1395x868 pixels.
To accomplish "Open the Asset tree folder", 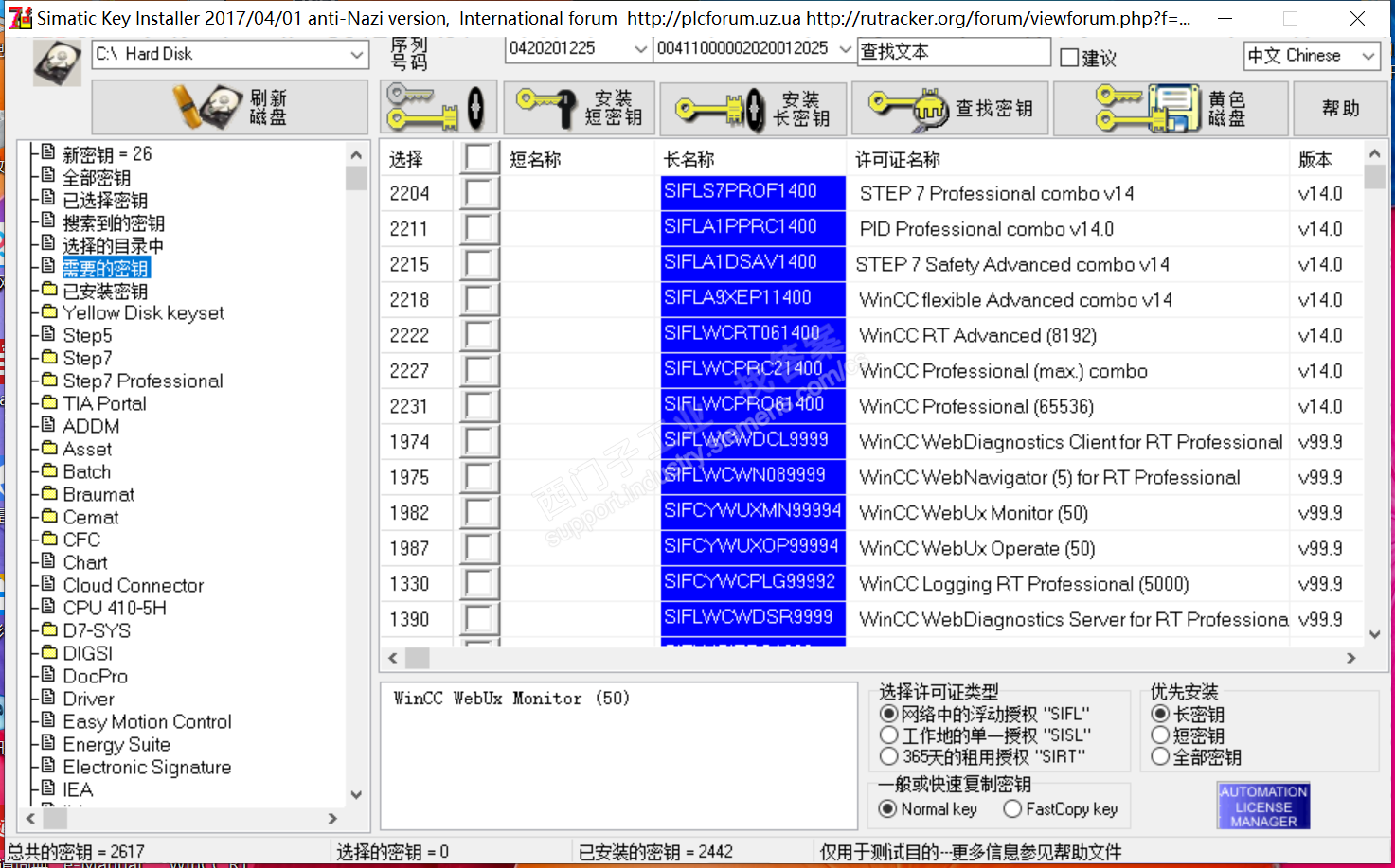I will click(87, 449).
